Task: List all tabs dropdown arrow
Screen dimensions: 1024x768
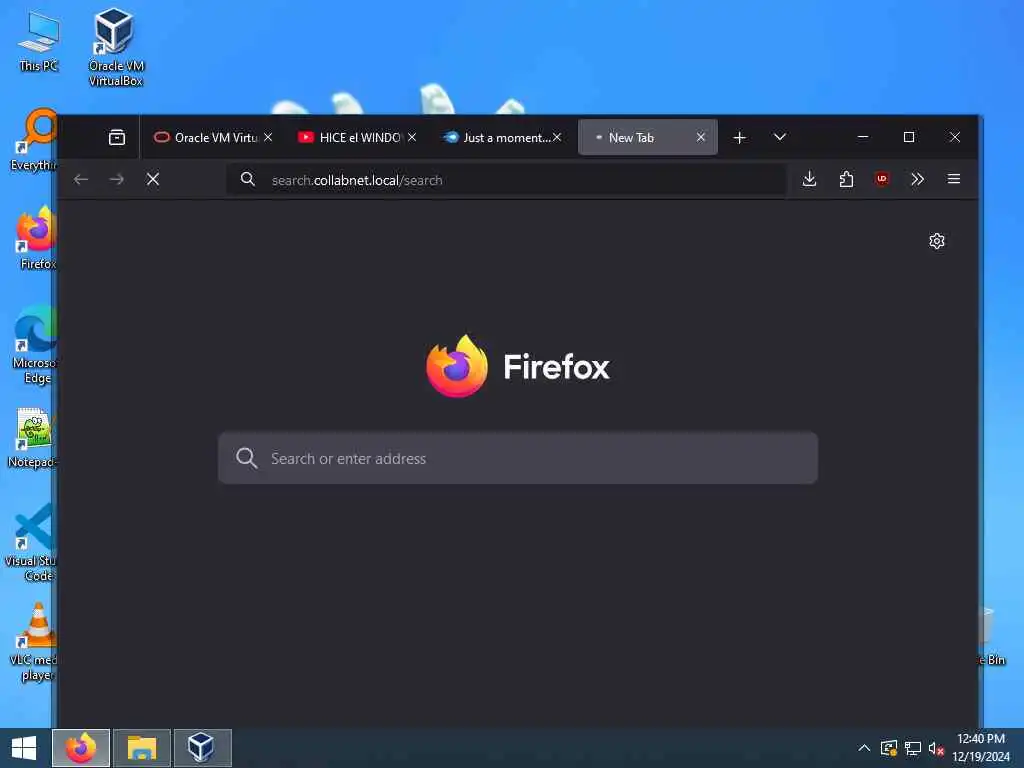Action: [780, 137]
